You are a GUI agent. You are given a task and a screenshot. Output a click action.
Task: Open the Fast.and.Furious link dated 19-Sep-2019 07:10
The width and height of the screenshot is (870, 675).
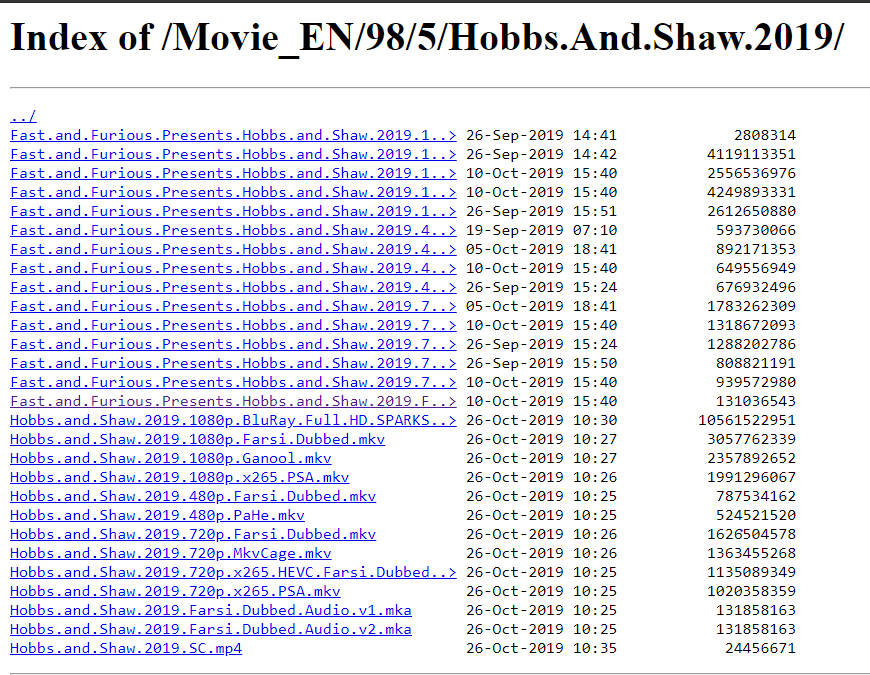[233, 230]
